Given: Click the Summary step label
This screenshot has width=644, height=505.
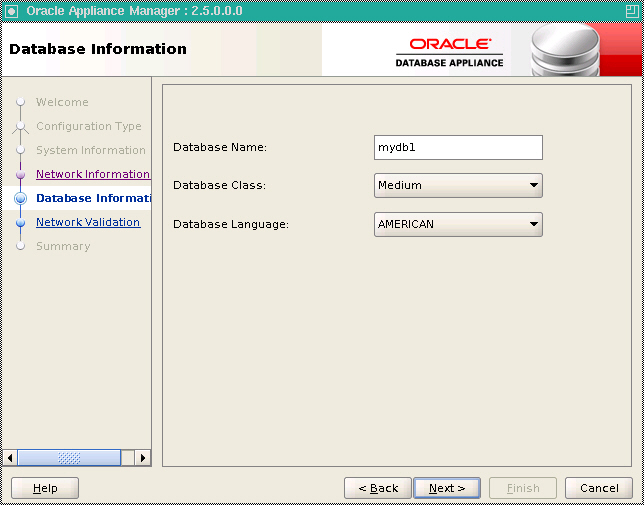Looking at the screenshot, I should [x=63, y=246].
